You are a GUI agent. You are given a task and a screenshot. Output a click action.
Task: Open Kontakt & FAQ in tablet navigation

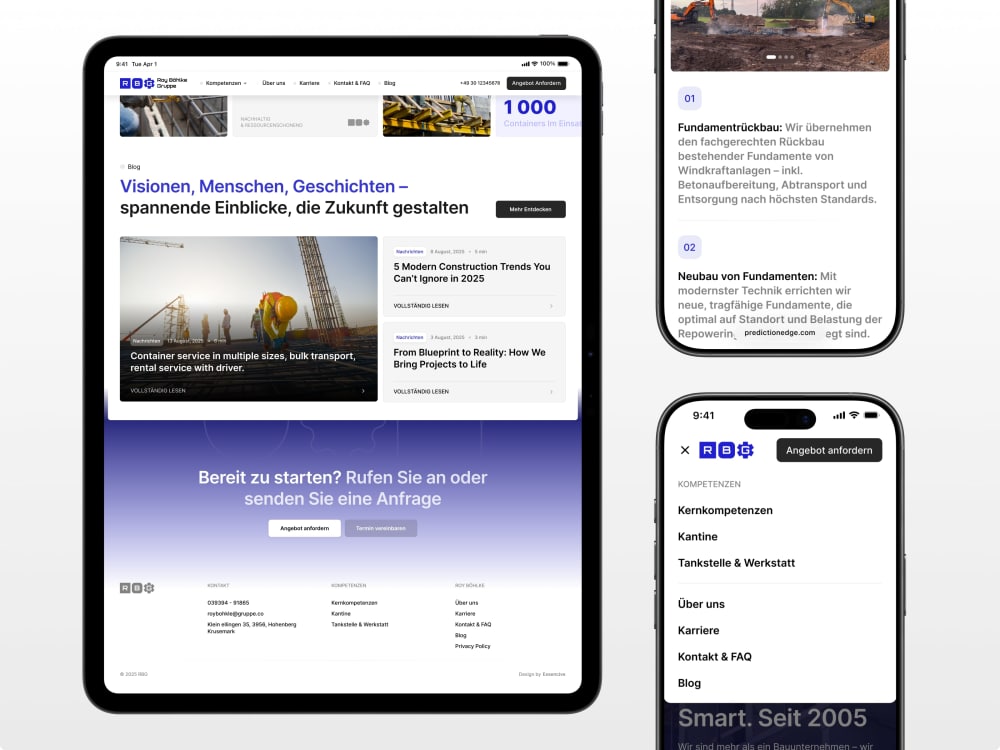pos(351,83)
